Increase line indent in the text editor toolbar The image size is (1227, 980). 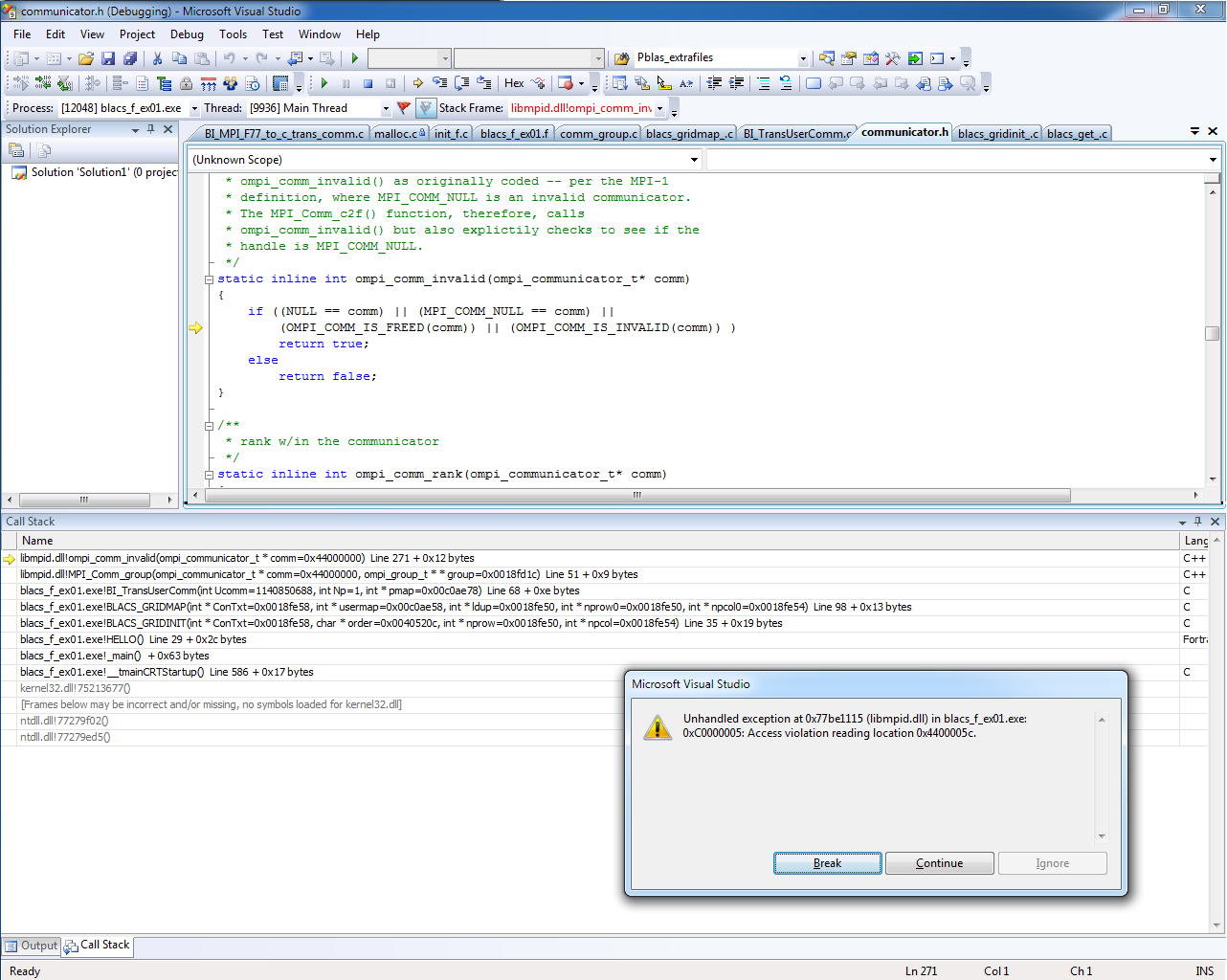tap(736, 83)
